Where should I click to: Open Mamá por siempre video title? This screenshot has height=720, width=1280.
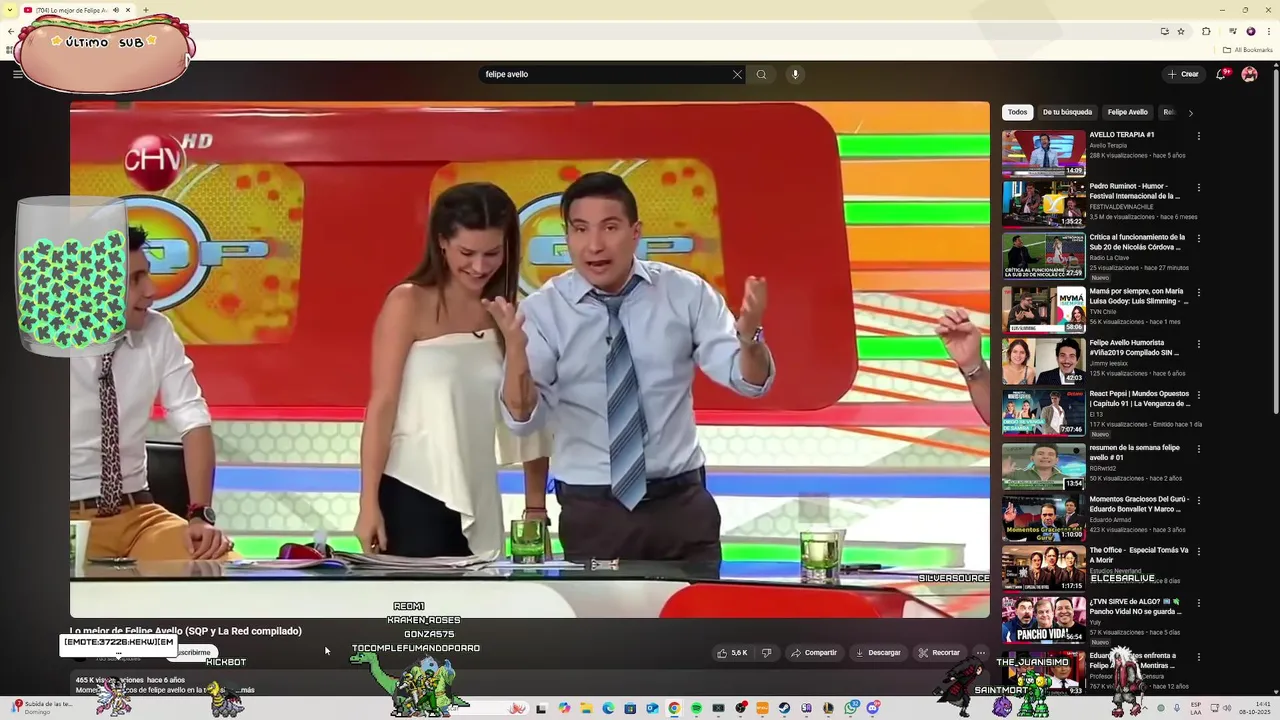coord(1138,296)
